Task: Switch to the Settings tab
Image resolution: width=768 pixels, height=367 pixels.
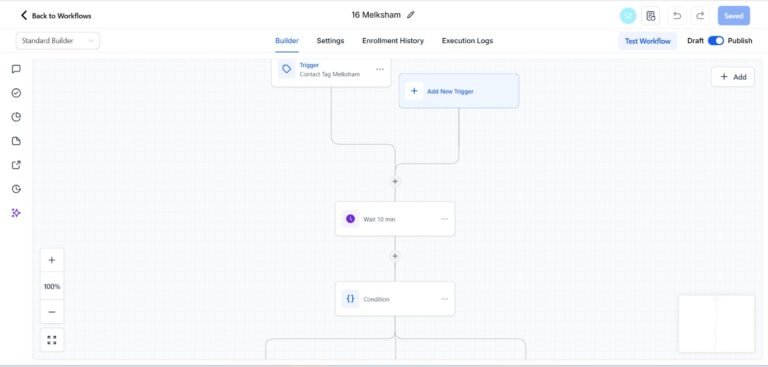Action: point(330,41)
